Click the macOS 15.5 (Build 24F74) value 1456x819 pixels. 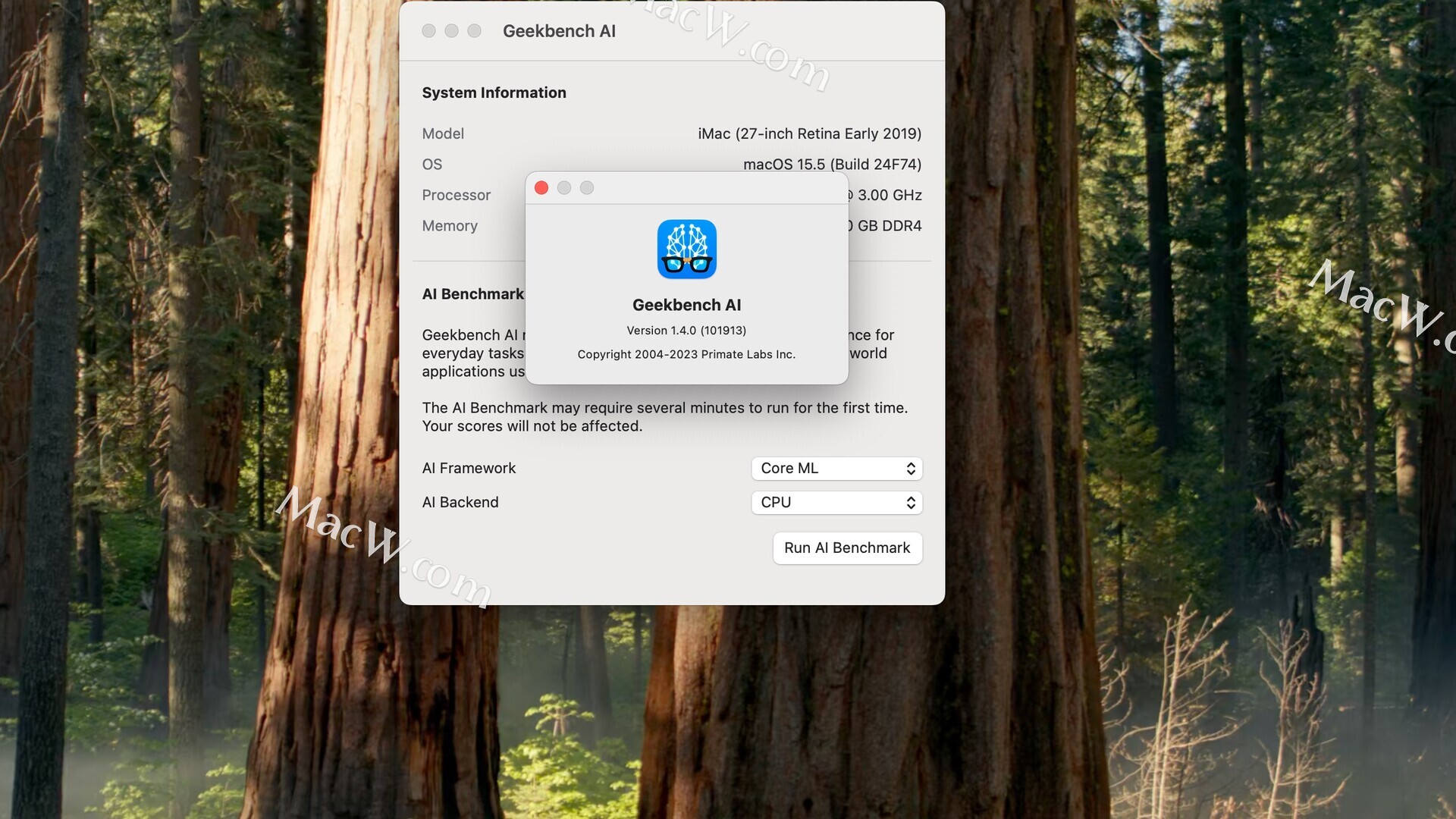click(x=832, y=165)
